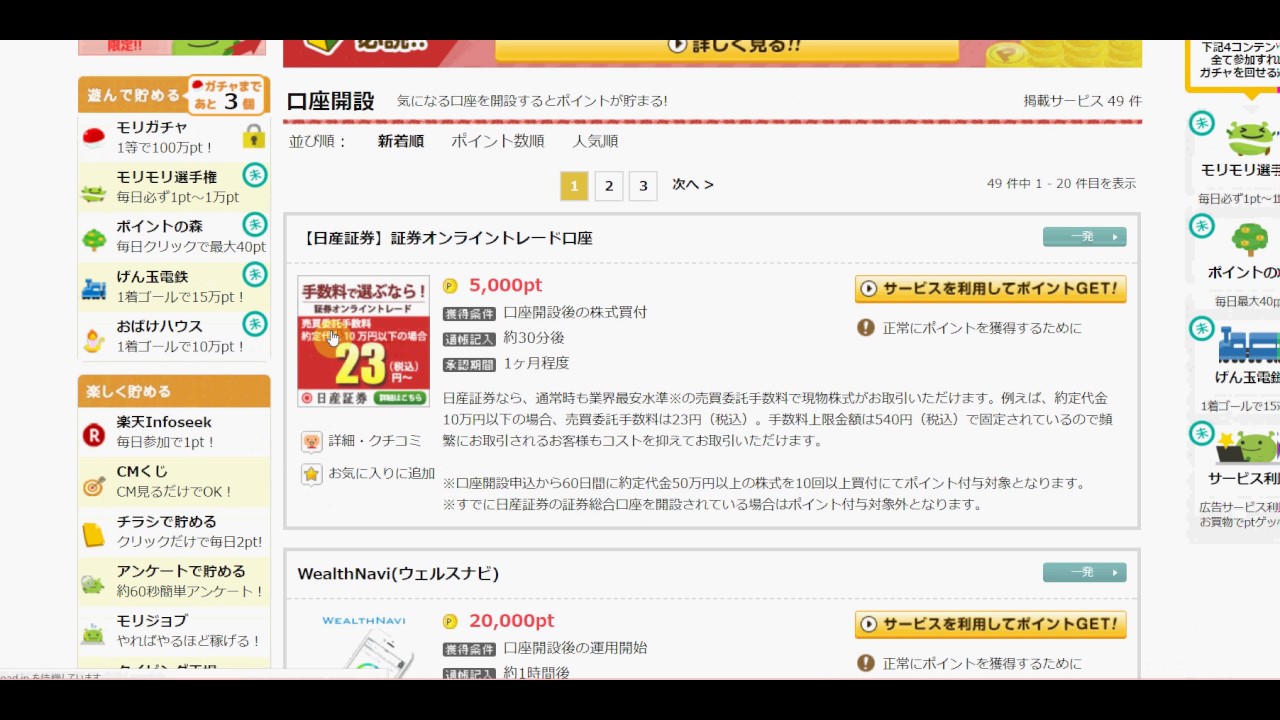Open the チラシで貯める yellow icon
Screen dimensions: 1280x720
94,535
